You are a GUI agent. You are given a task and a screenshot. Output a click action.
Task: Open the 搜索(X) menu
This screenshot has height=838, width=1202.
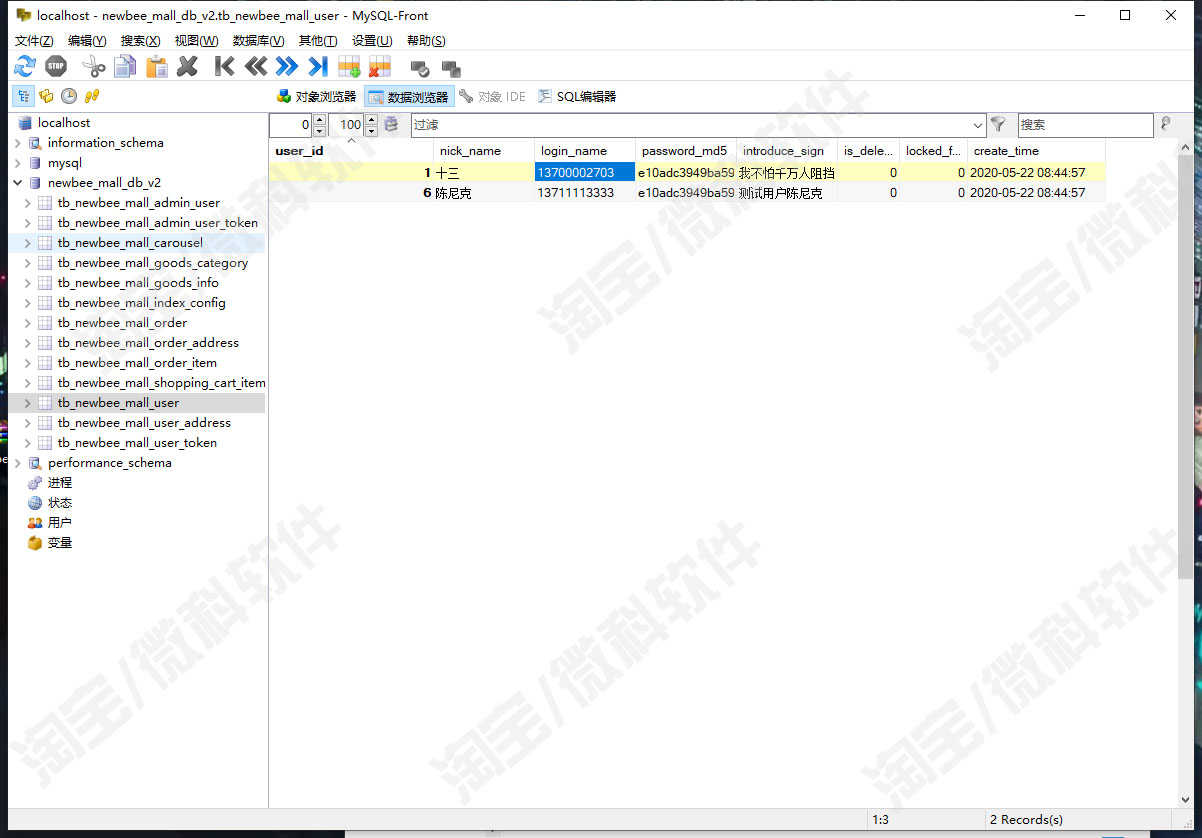click(x=140, y=40)
